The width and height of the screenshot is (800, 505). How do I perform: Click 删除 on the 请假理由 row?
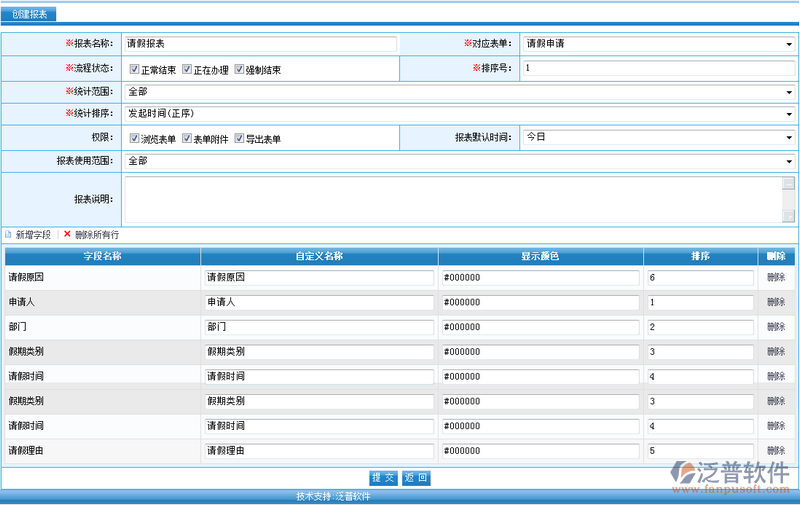pos(776,451)
